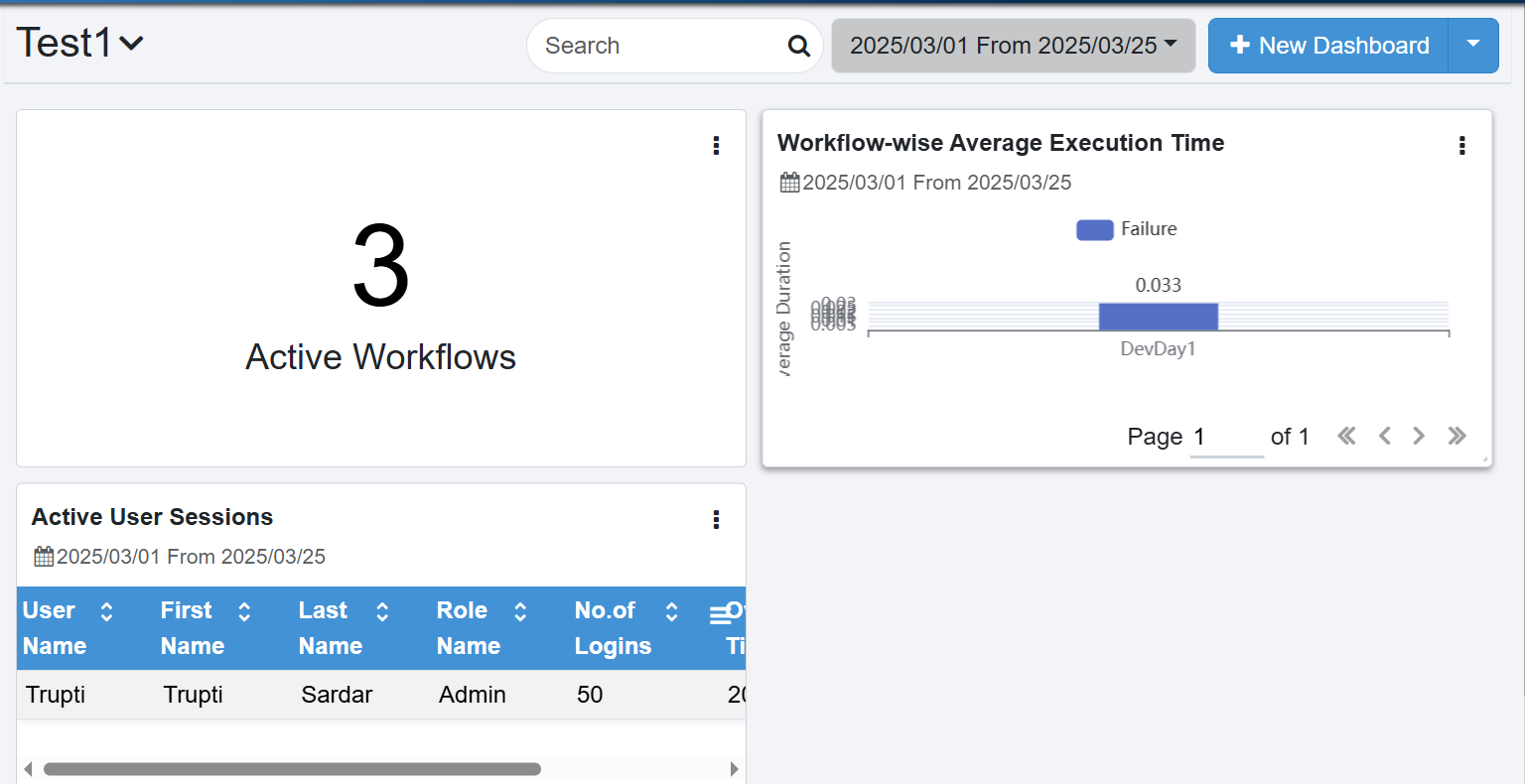The height and width of the screenshot is (784, 1525).
Task: Toggle sorting on the User Name column
Action: tap(105, 611)
